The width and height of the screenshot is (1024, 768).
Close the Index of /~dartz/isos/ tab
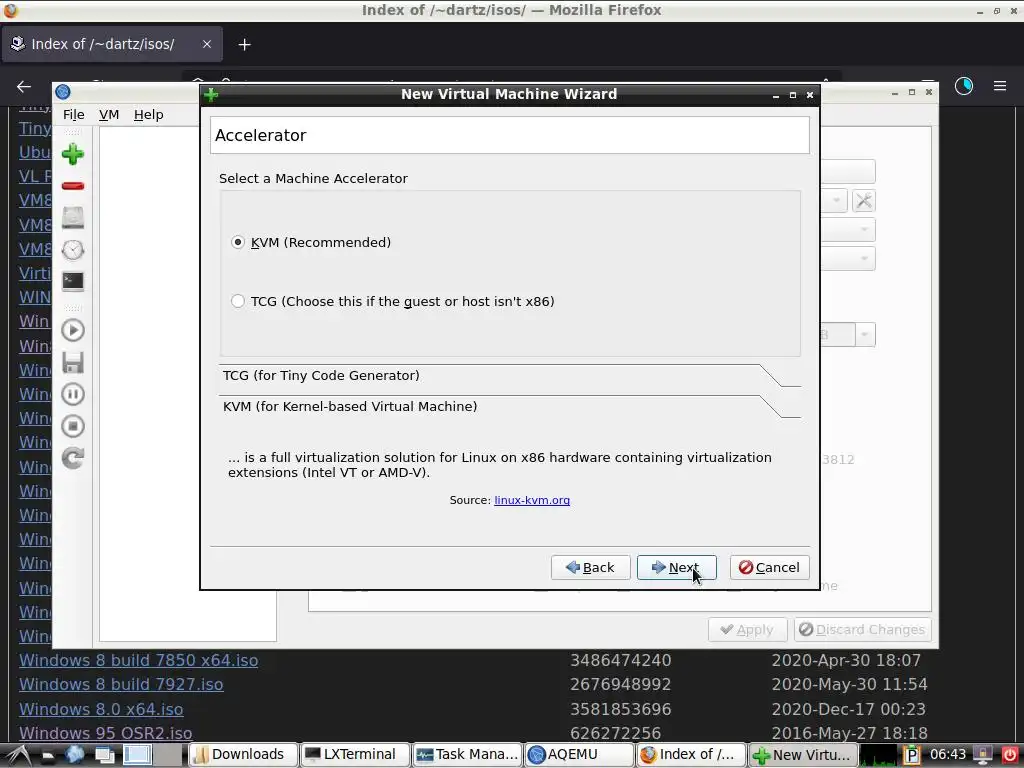[x=206, y=44]
